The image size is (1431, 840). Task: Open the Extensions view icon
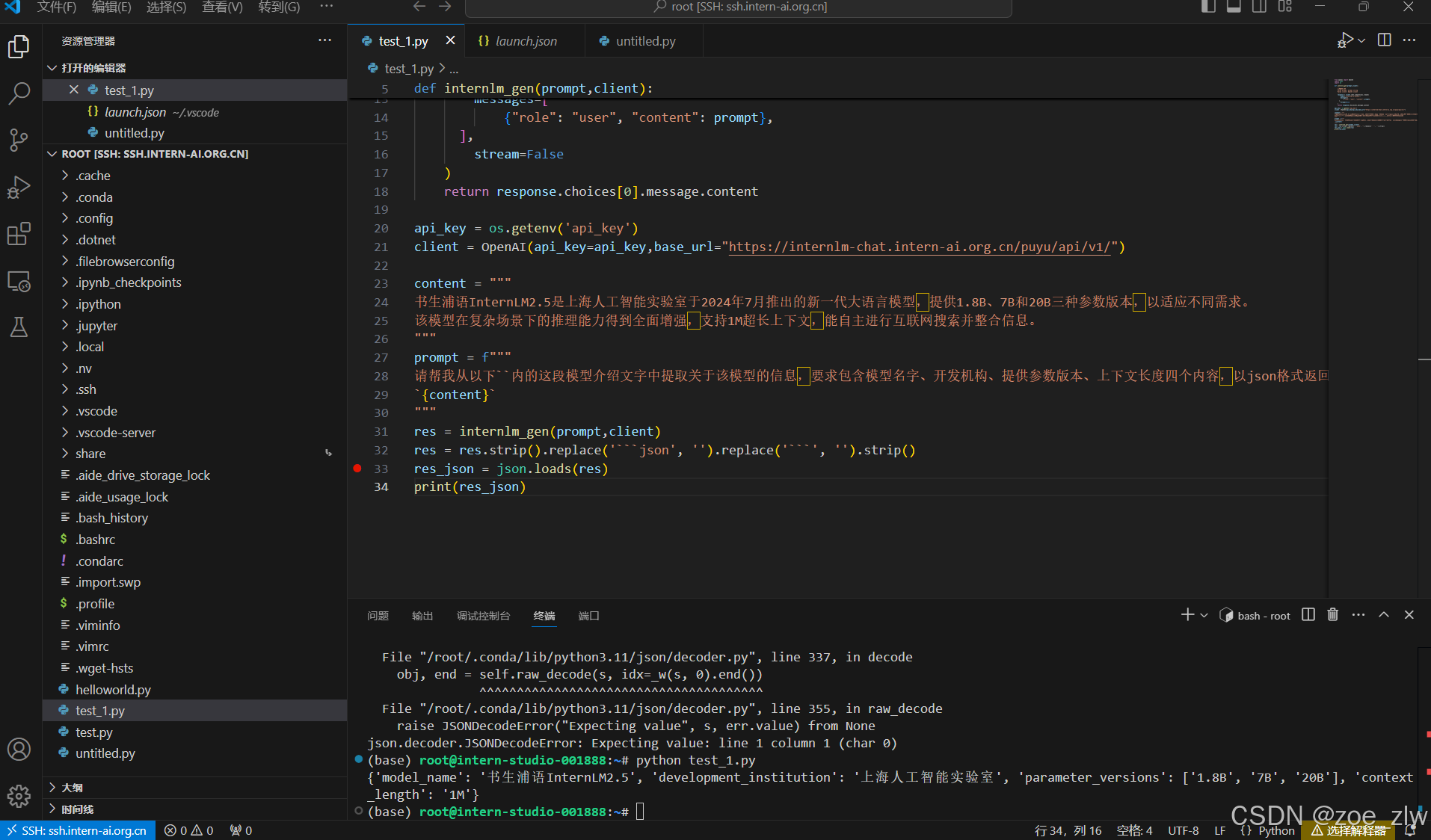tap(19, 234)
